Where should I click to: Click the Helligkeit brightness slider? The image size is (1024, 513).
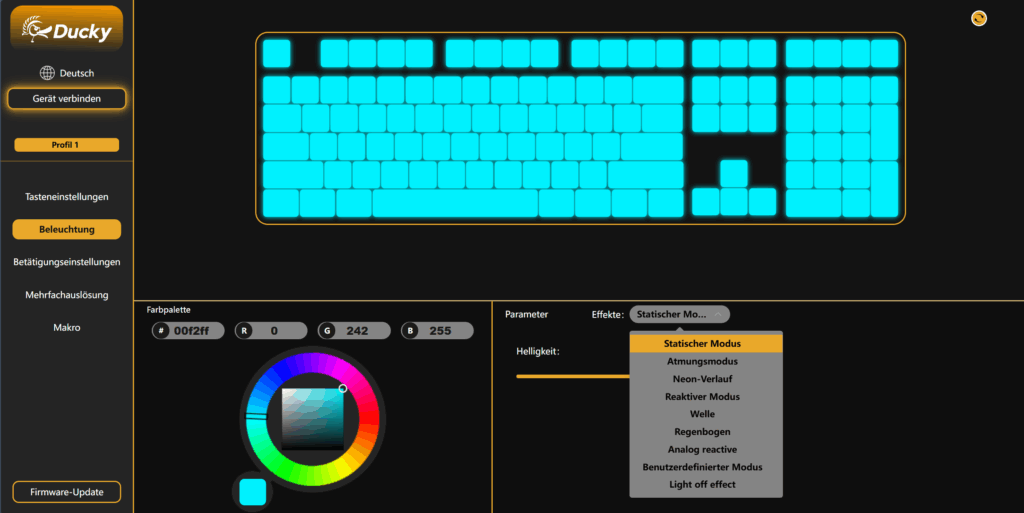tap(572, 376)
